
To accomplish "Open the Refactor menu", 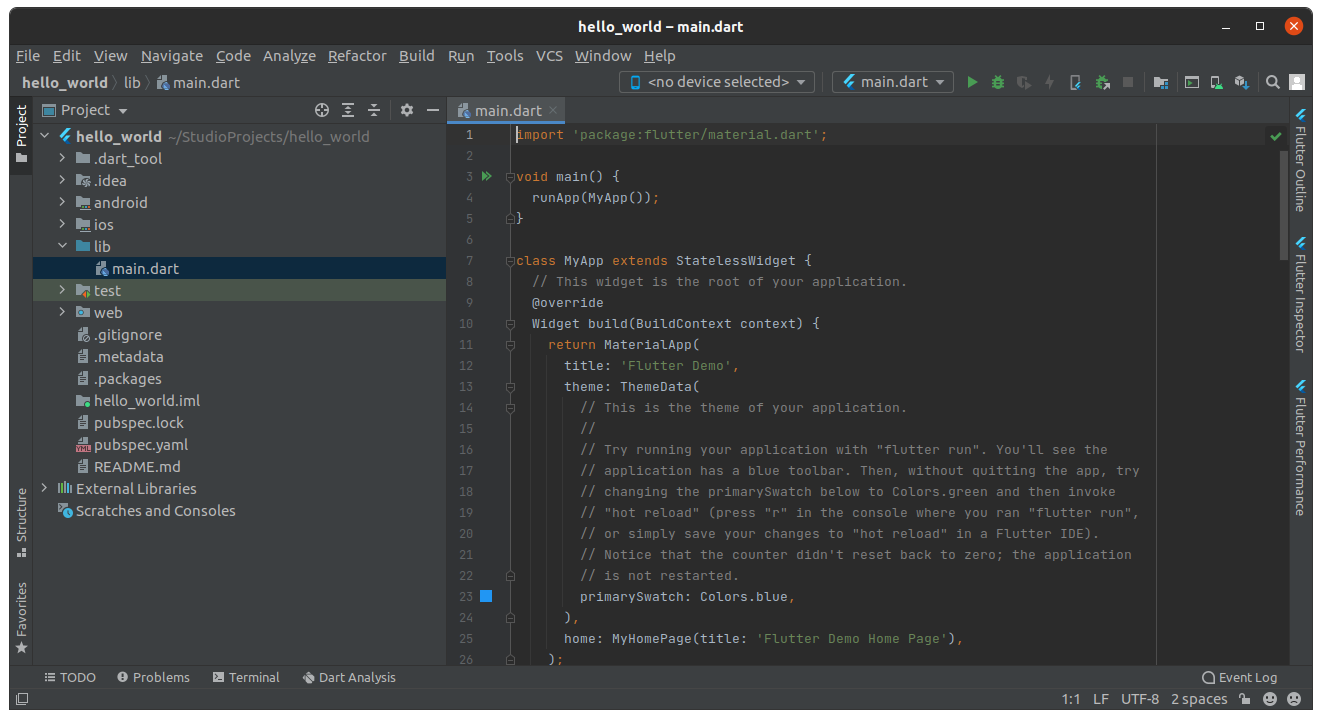I will 357,56.
